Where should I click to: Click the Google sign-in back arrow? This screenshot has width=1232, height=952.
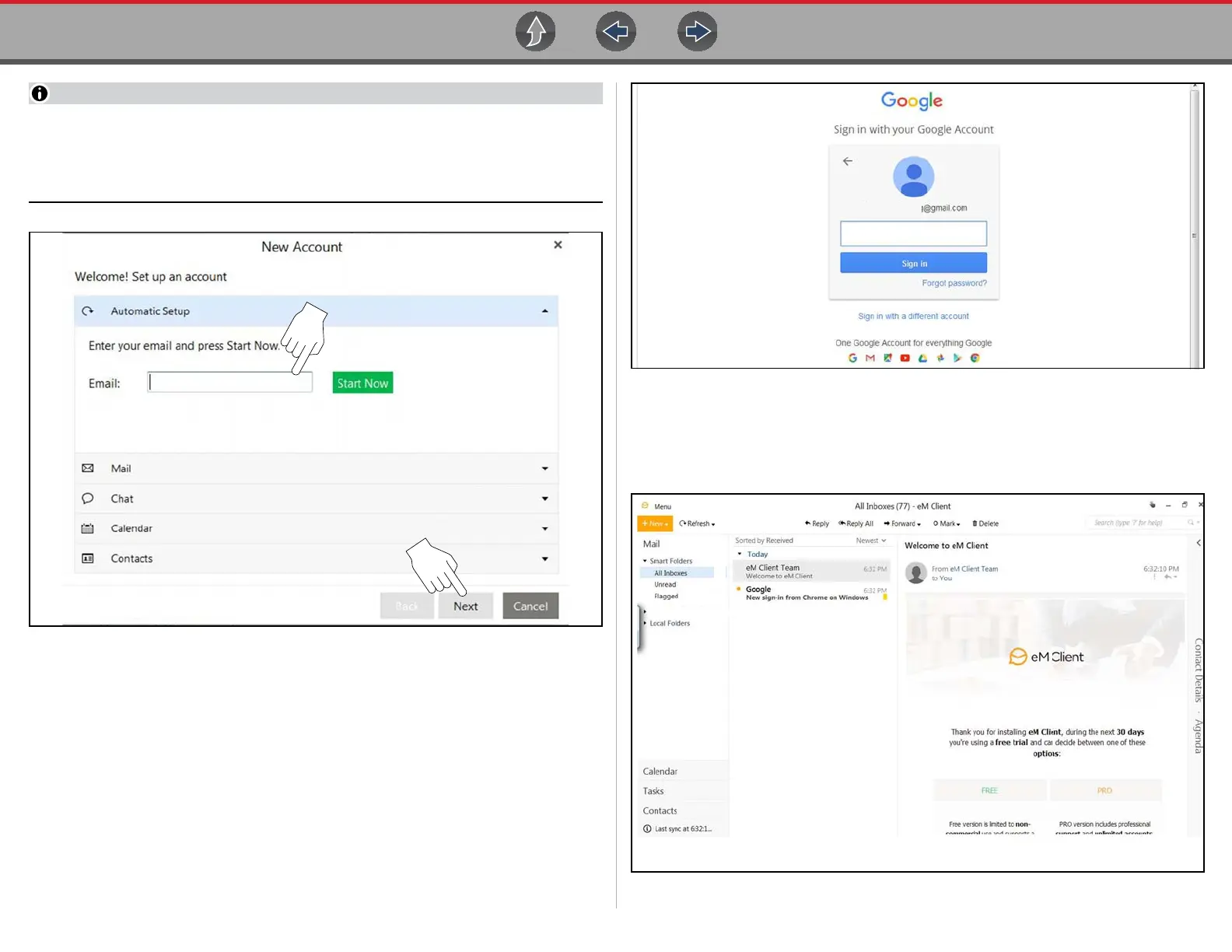(x=848, y=161)
